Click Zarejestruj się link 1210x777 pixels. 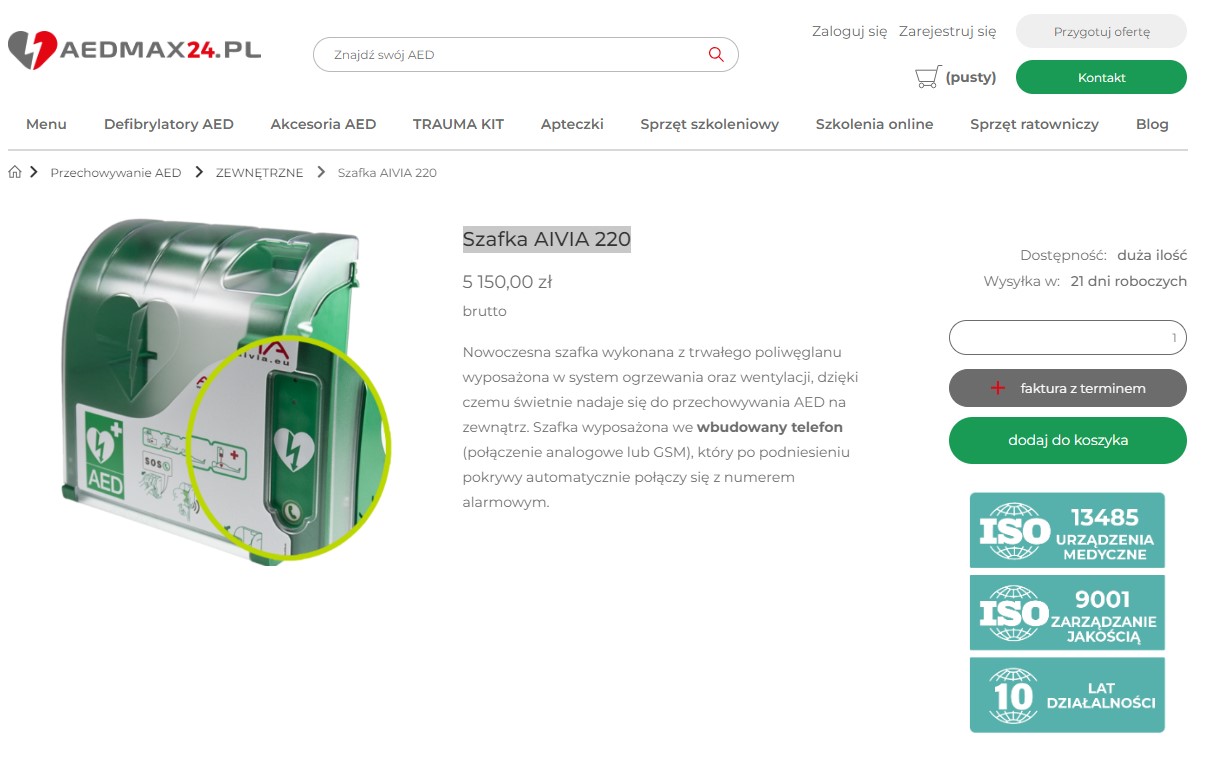click(947, 31)
